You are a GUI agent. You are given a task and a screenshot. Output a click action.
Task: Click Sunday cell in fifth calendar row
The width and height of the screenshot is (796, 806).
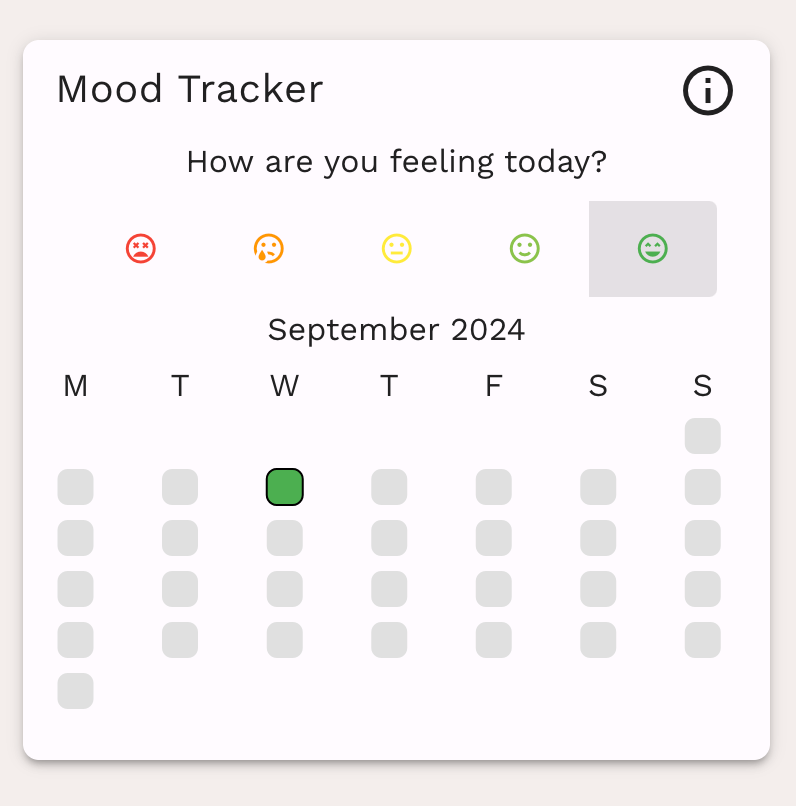[702, 640]
